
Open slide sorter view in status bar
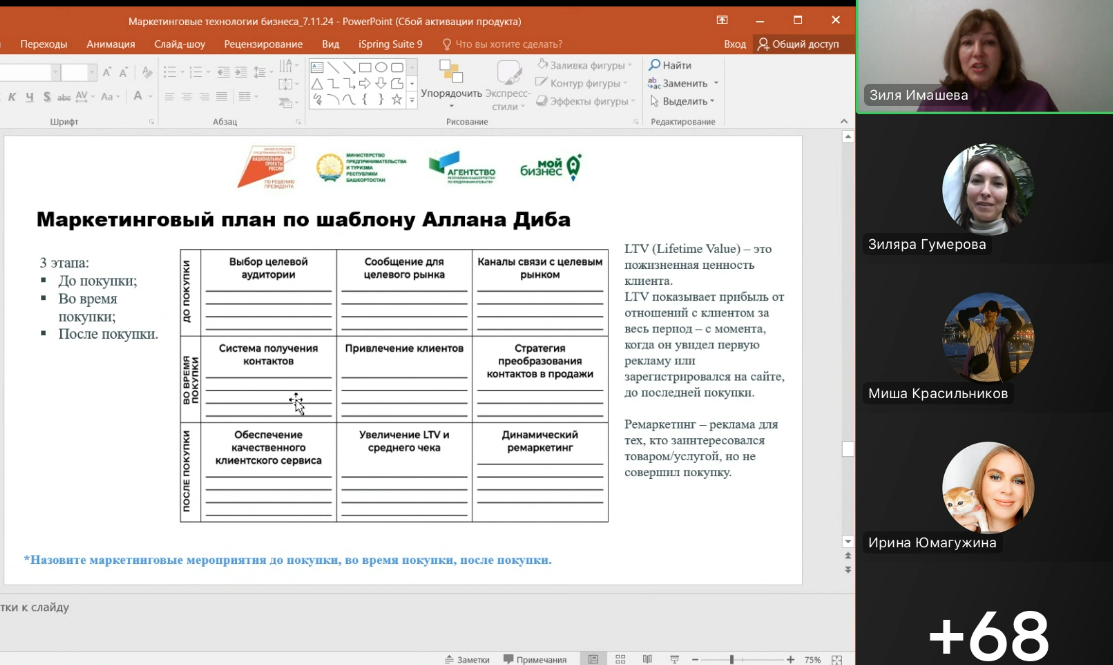coord(620,659)
